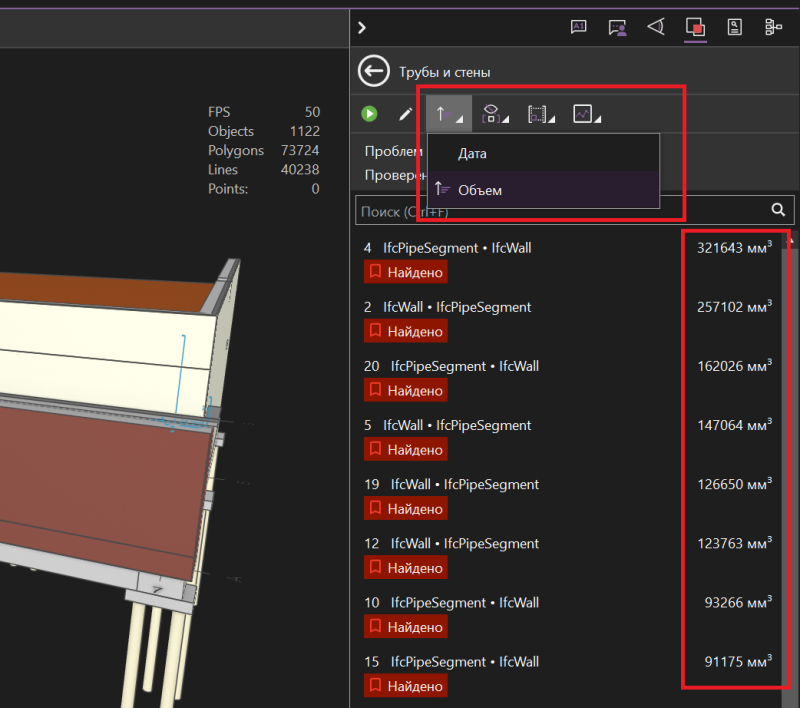This screenshot has height=708, width=800.
Task: Click Найдено status of clash 4
Action: (x=405, y=272)
